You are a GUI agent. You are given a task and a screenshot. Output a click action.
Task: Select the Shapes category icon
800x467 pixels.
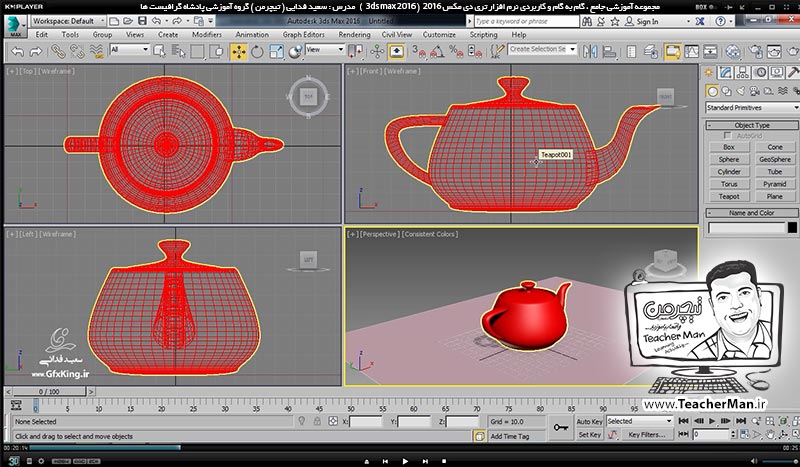coord(726,91)
